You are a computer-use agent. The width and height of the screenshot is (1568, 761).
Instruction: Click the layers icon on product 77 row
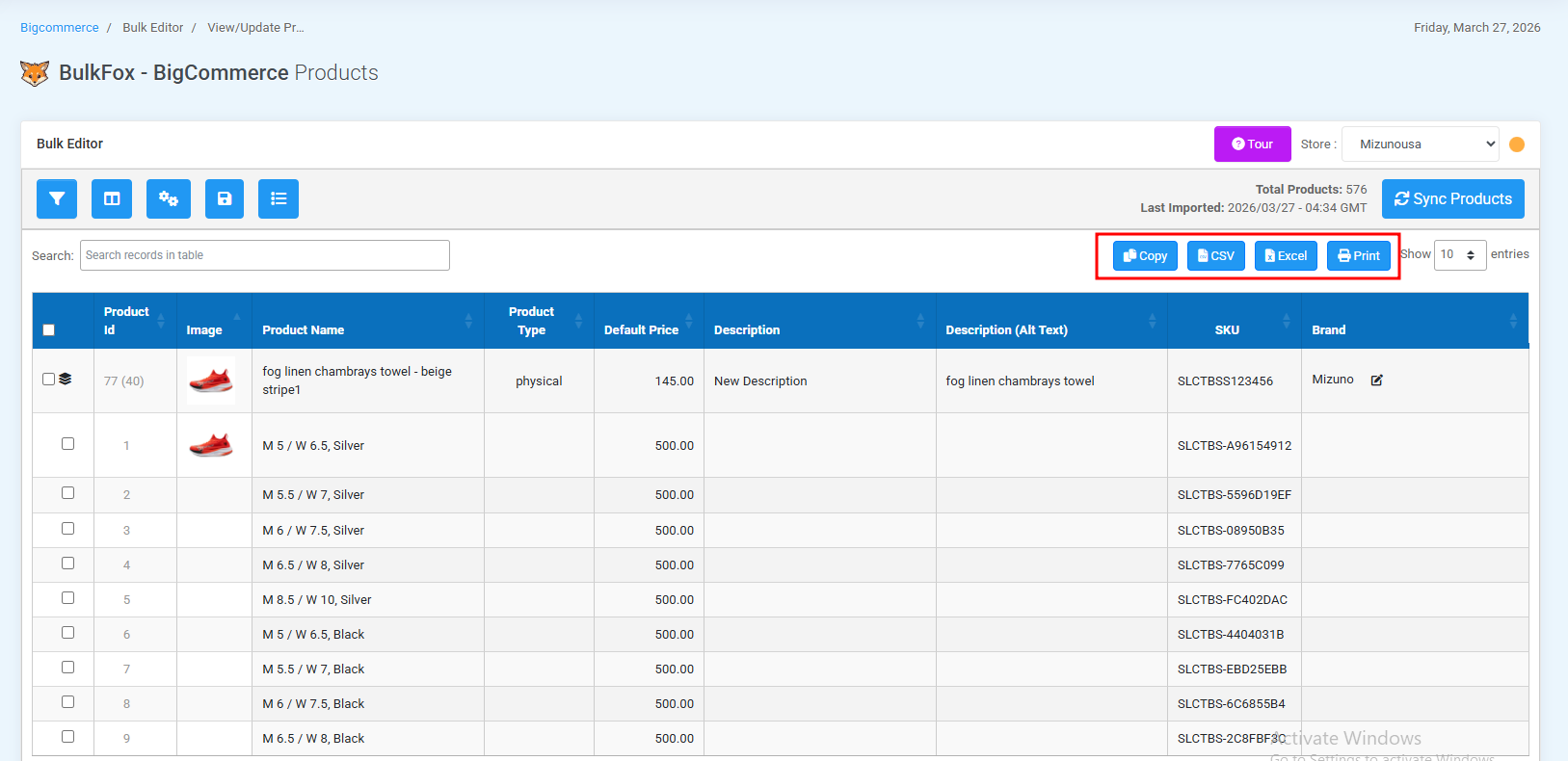pyautogui.click(x=66, y=379)
